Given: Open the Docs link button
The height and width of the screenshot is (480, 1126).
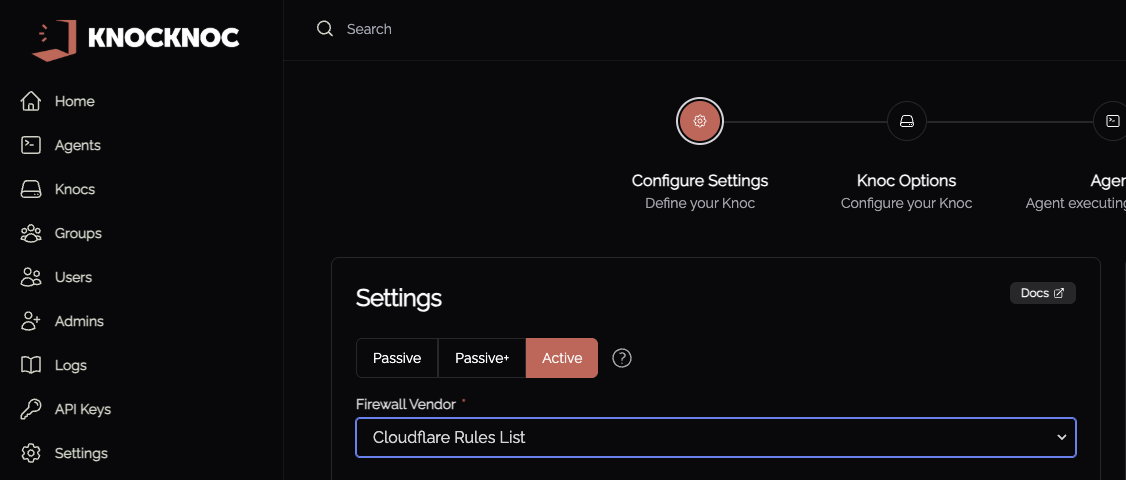Looking at the screenshot, I should click(x=1042, y=293).
